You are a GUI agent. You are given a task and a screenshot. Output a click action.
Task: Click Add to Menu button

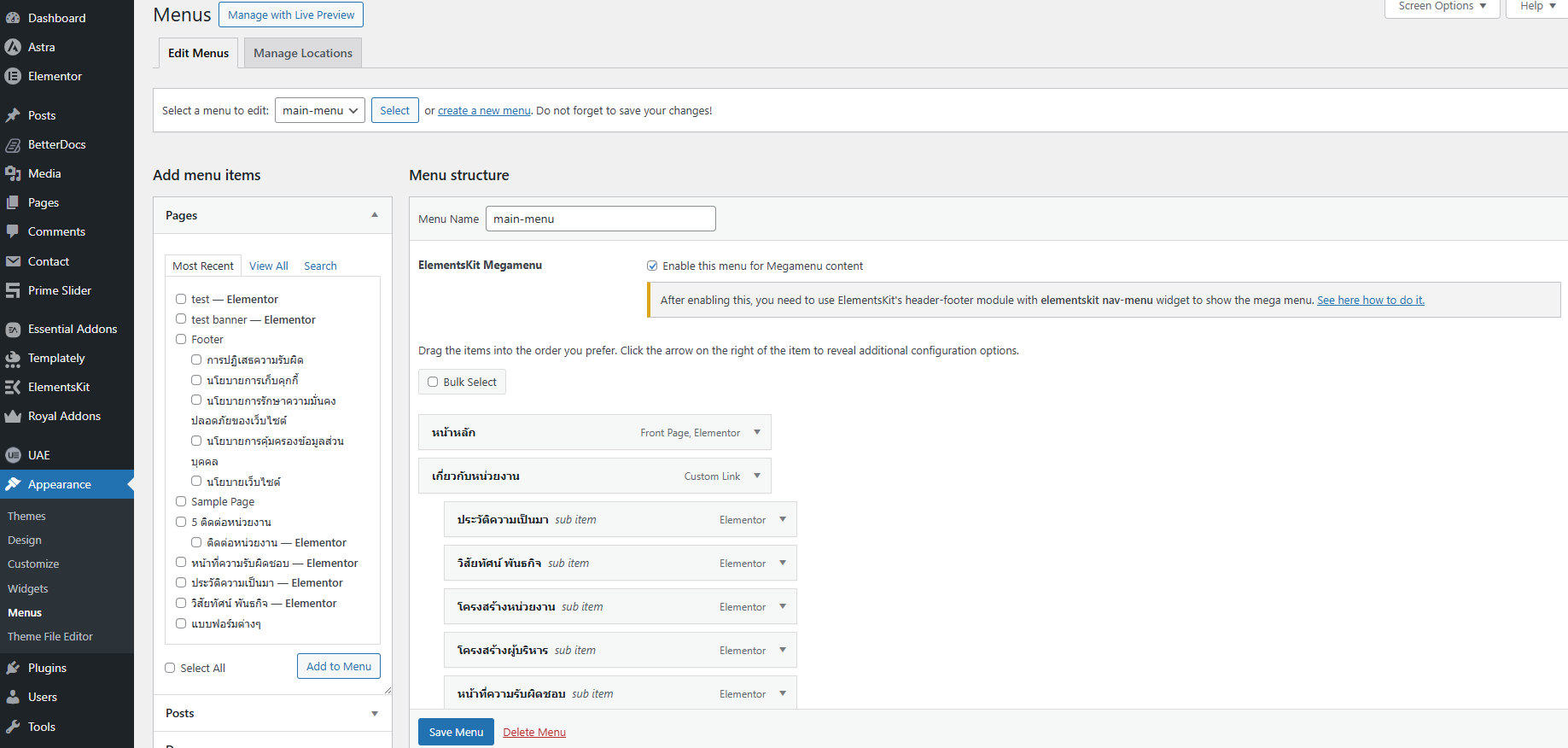click(339, 666)
